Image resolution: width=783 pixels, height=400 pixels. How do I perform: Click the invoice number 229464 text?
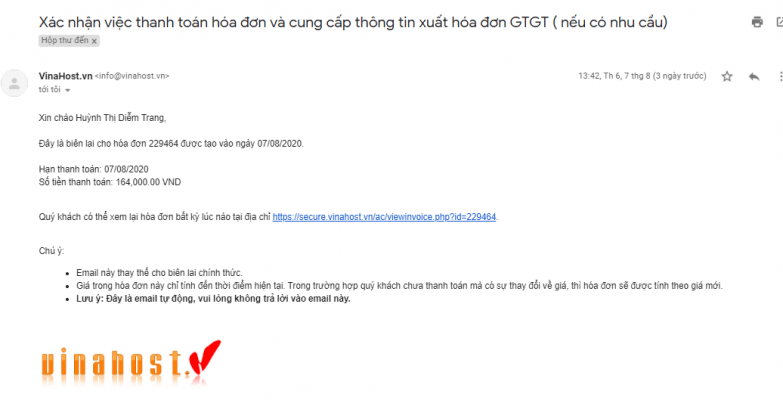(x=164, y=144)
